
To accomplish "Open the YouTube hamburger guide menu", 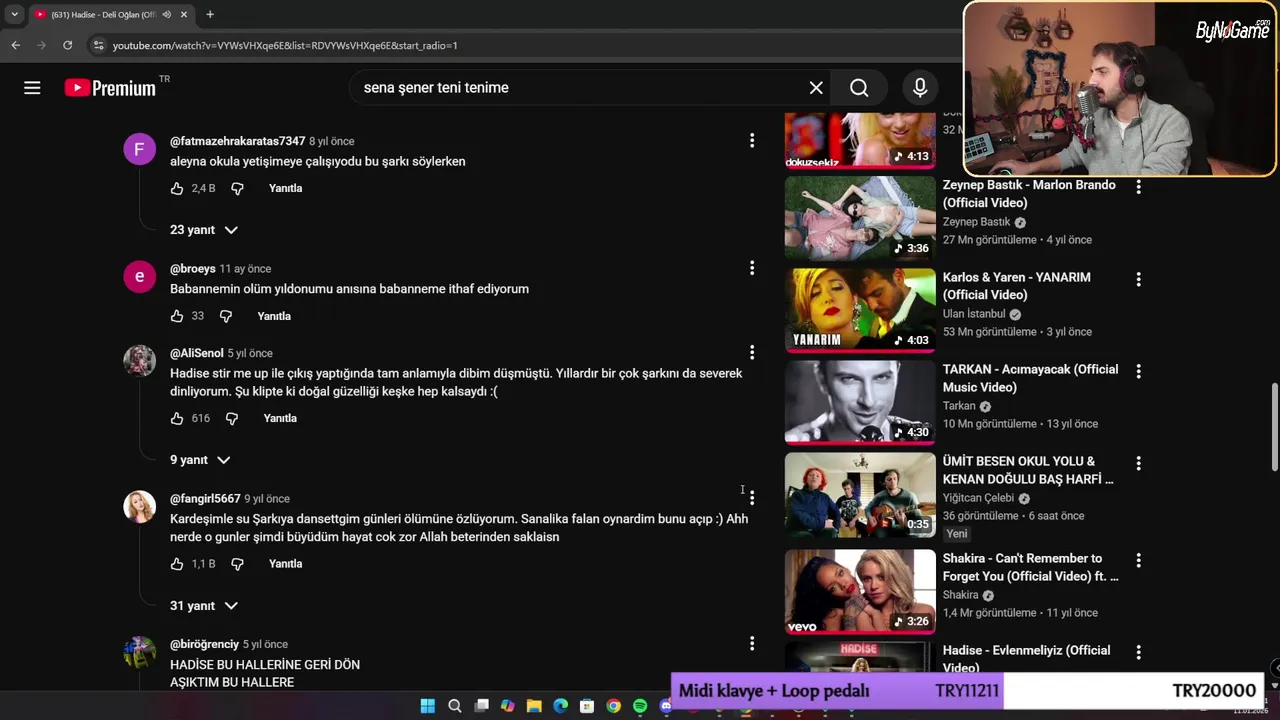I will point(32,88).
